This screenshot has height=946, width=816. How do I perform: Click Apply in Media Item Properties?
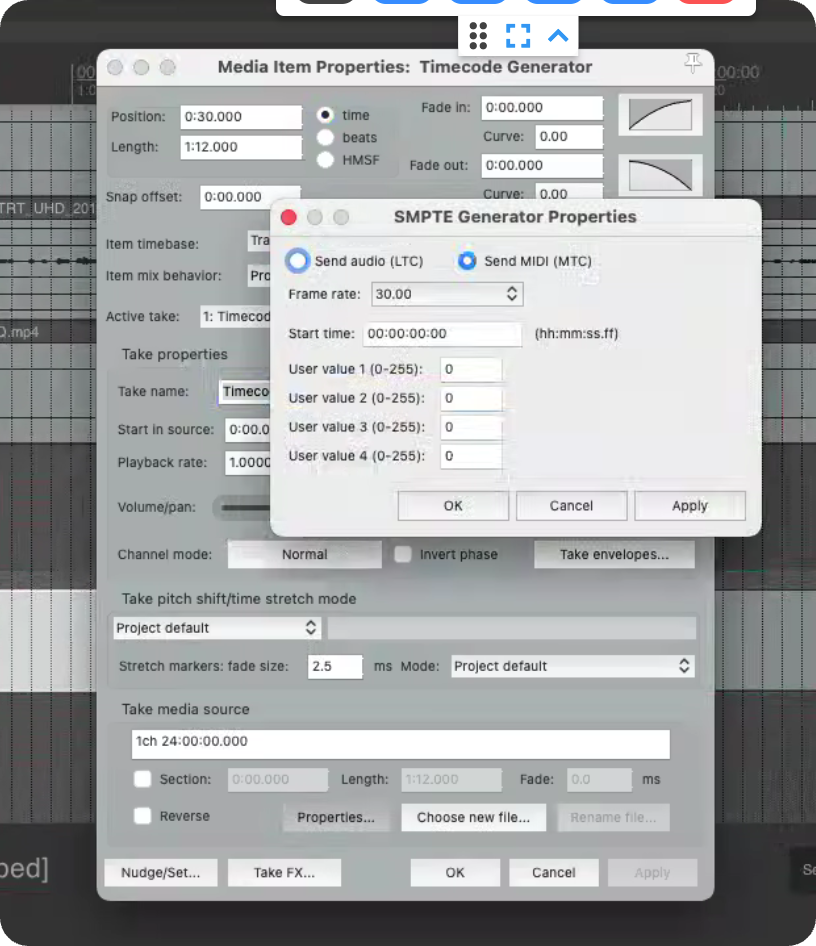[653, 872]
